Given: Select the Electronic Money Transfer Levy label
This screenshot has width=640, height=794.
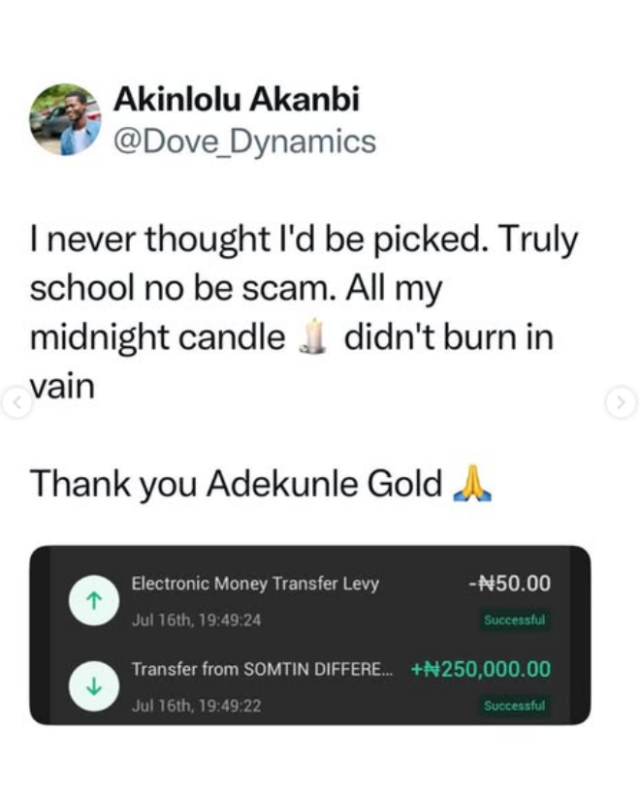Looking at the screenshot, I should (x=255, y=584).
